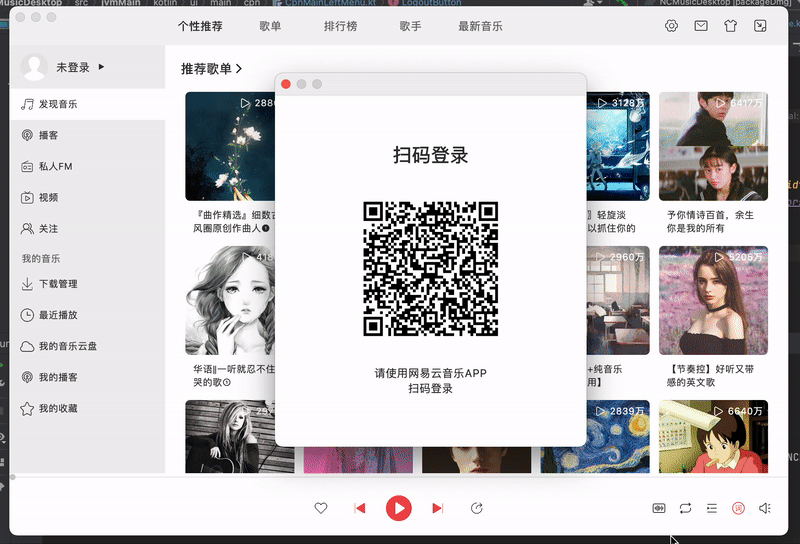Click the 我的播客 podcast icon
Image resolution: width=800 pixels, height=544 pixels.
27,377
